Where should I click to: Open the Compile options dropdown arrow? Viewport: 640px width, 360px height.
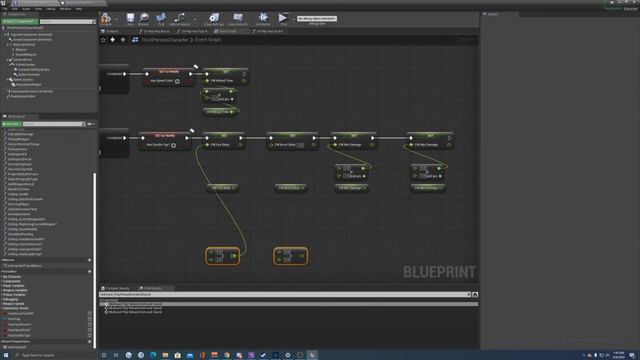point(116,19)
